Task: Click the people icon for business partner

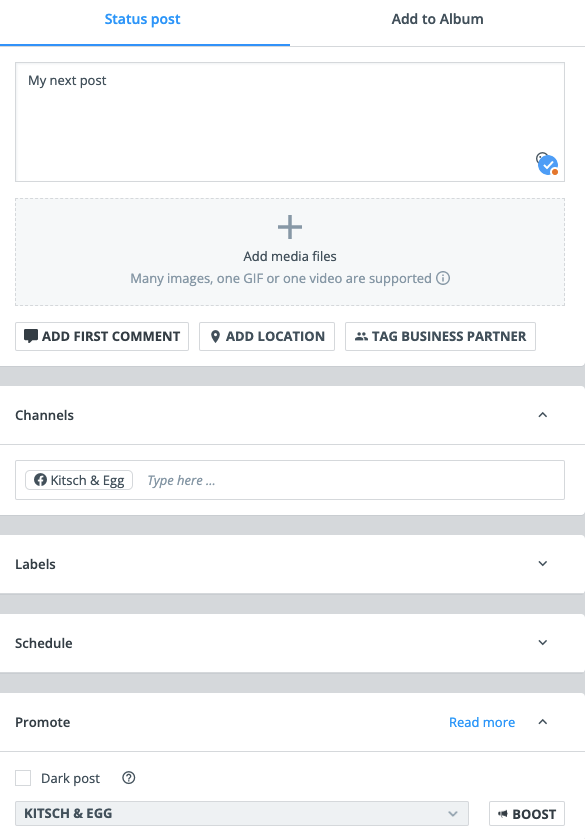Action: [361, 336]
